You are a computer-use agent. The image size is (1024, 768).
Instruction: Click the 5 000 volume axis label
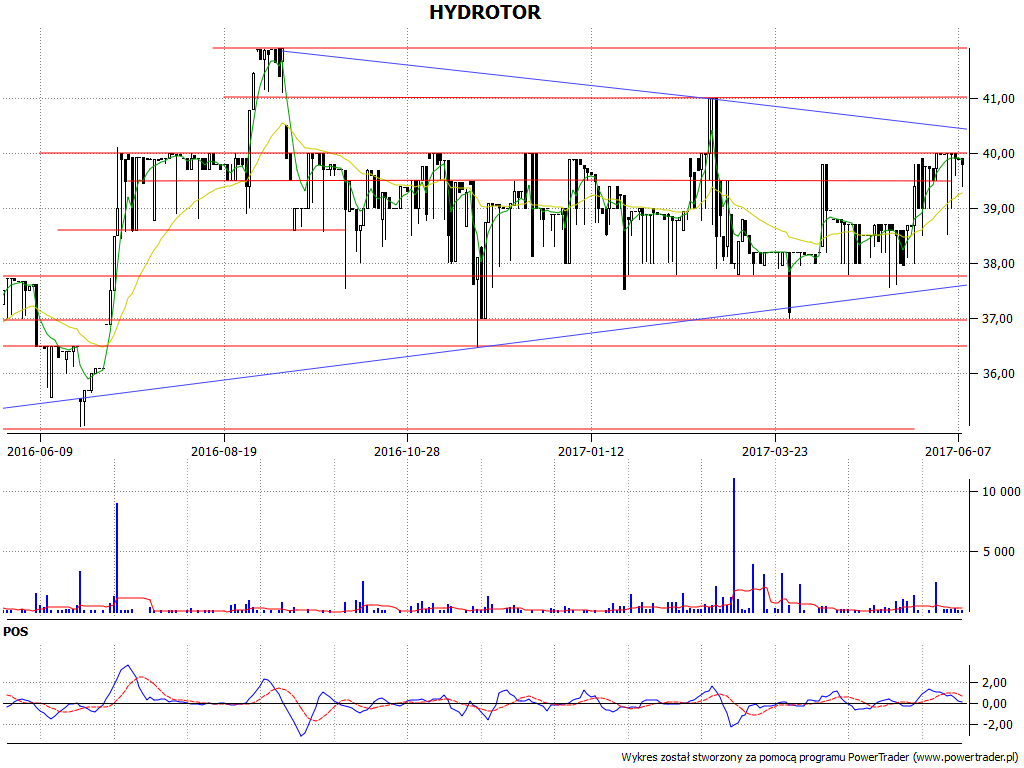(x=999, y=552)
